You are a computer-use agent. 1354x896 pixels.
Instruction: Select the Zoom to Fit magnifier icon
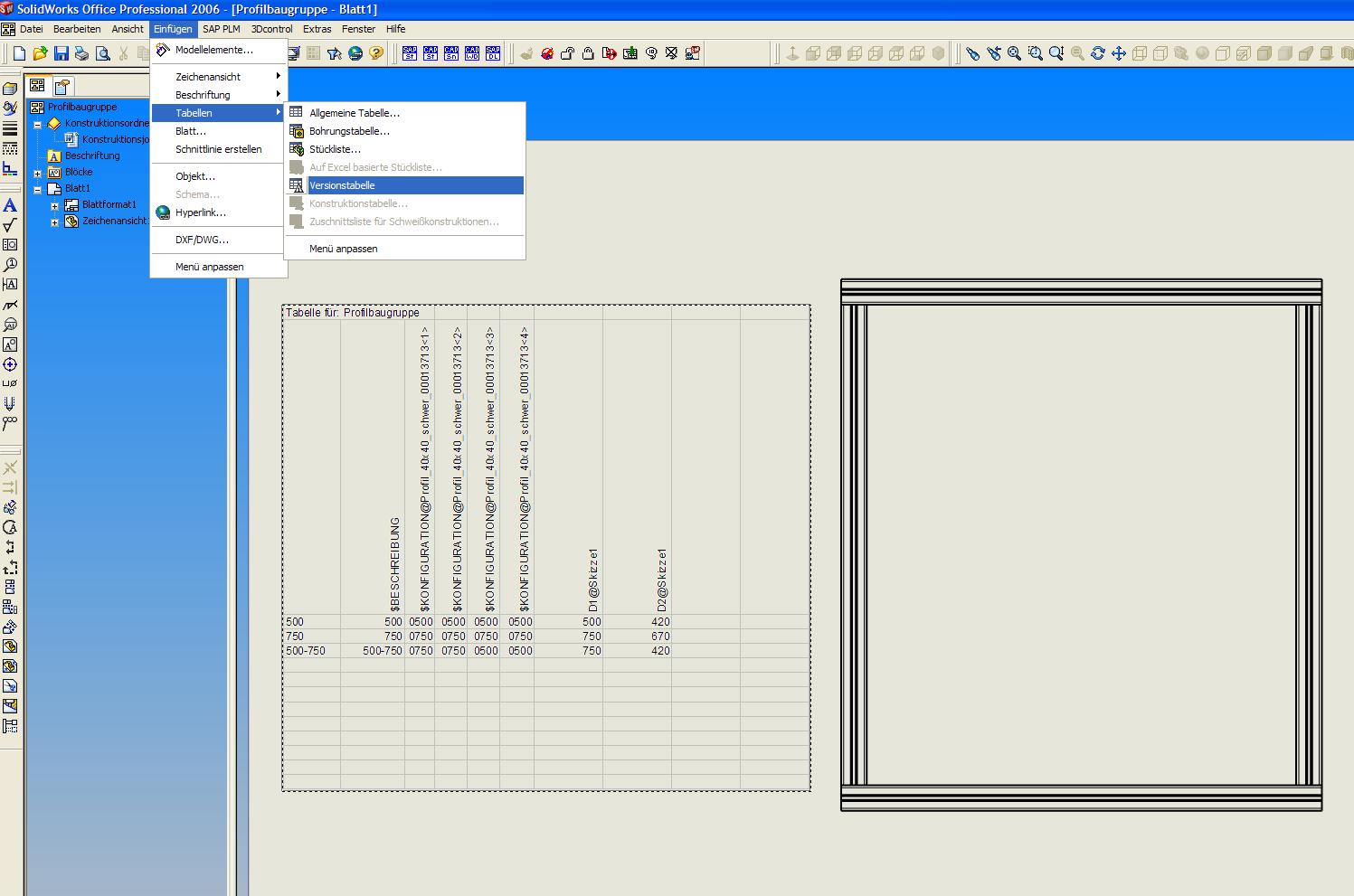(x=1015, y=54)
